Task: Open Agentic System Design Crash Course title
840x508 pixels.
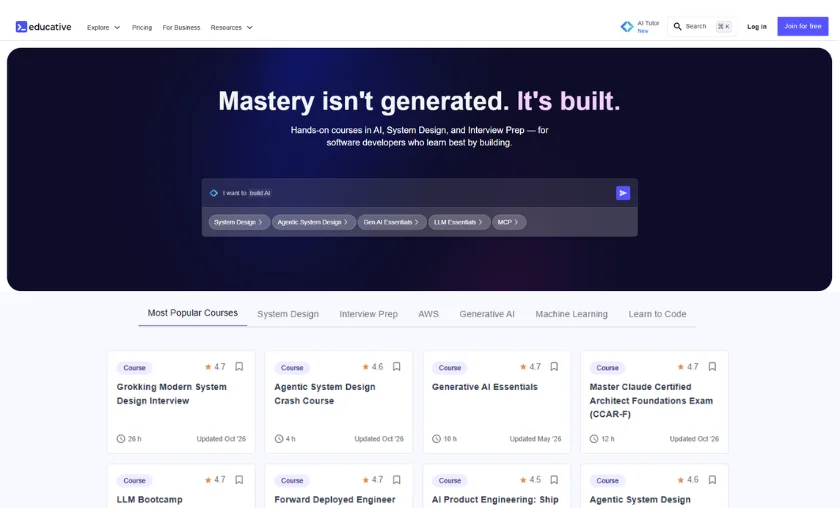Action: [x=325, y=394]
